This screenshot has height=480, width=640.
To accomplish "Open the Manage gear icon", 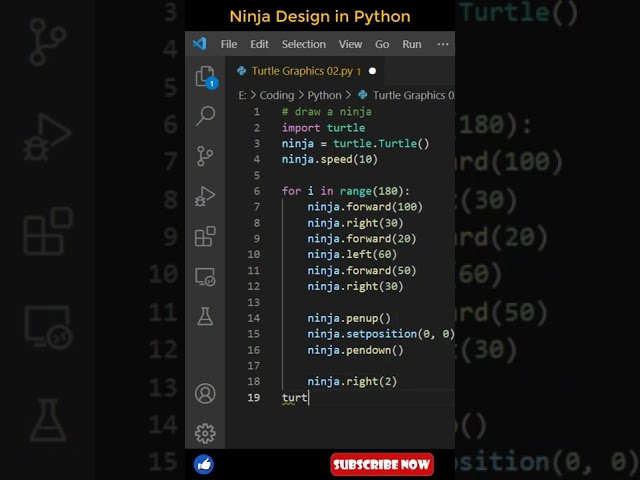I will 205,433.
